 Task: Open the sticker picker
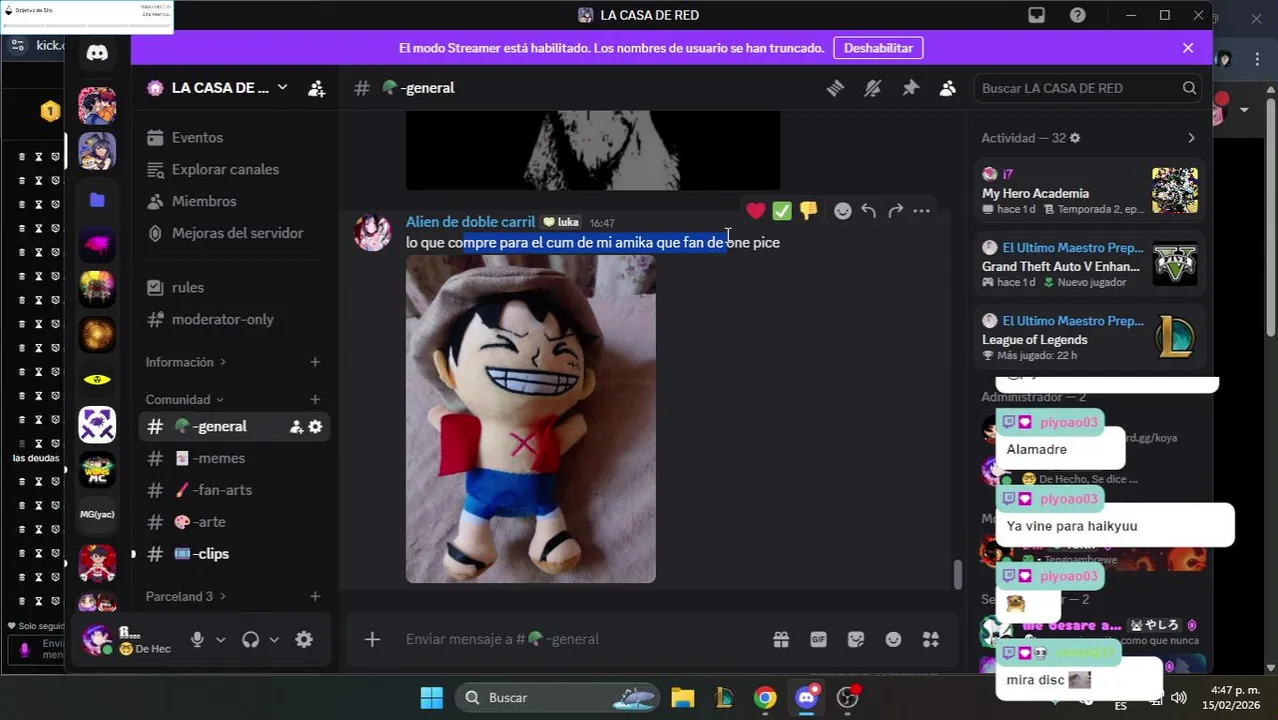pos(856,639)
